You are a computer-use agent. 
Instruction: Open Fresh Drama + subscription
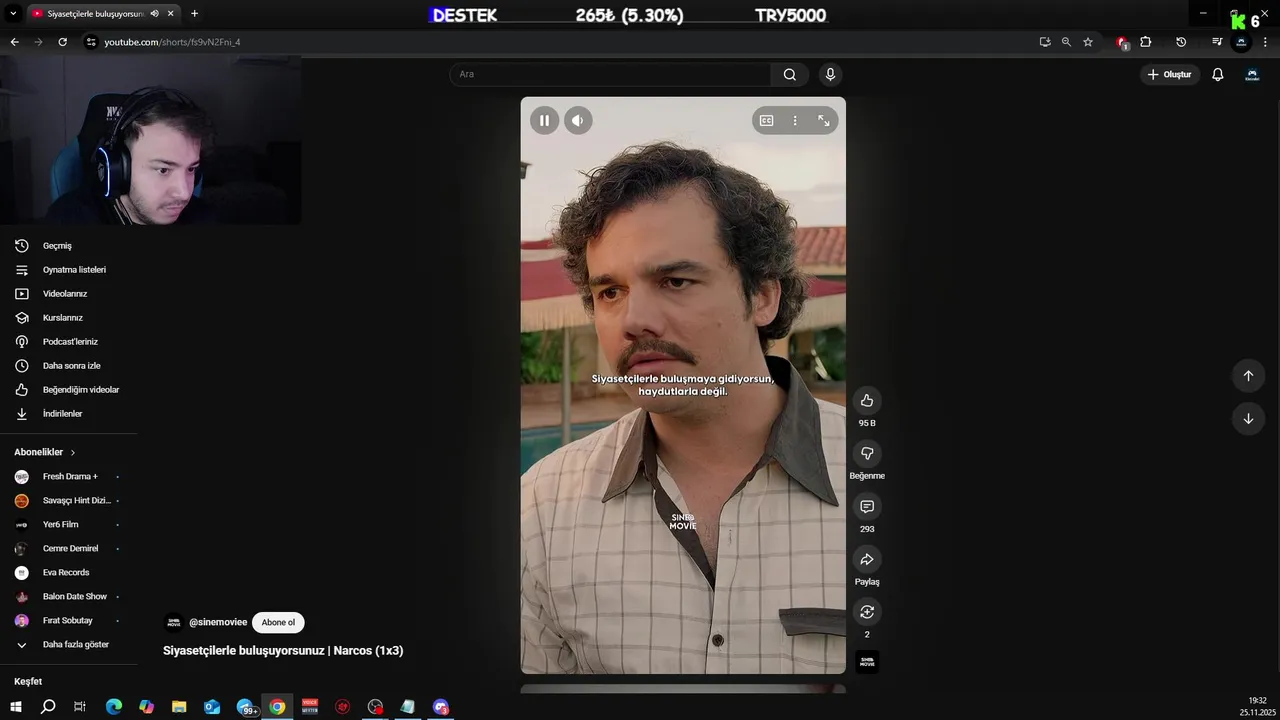69,477
